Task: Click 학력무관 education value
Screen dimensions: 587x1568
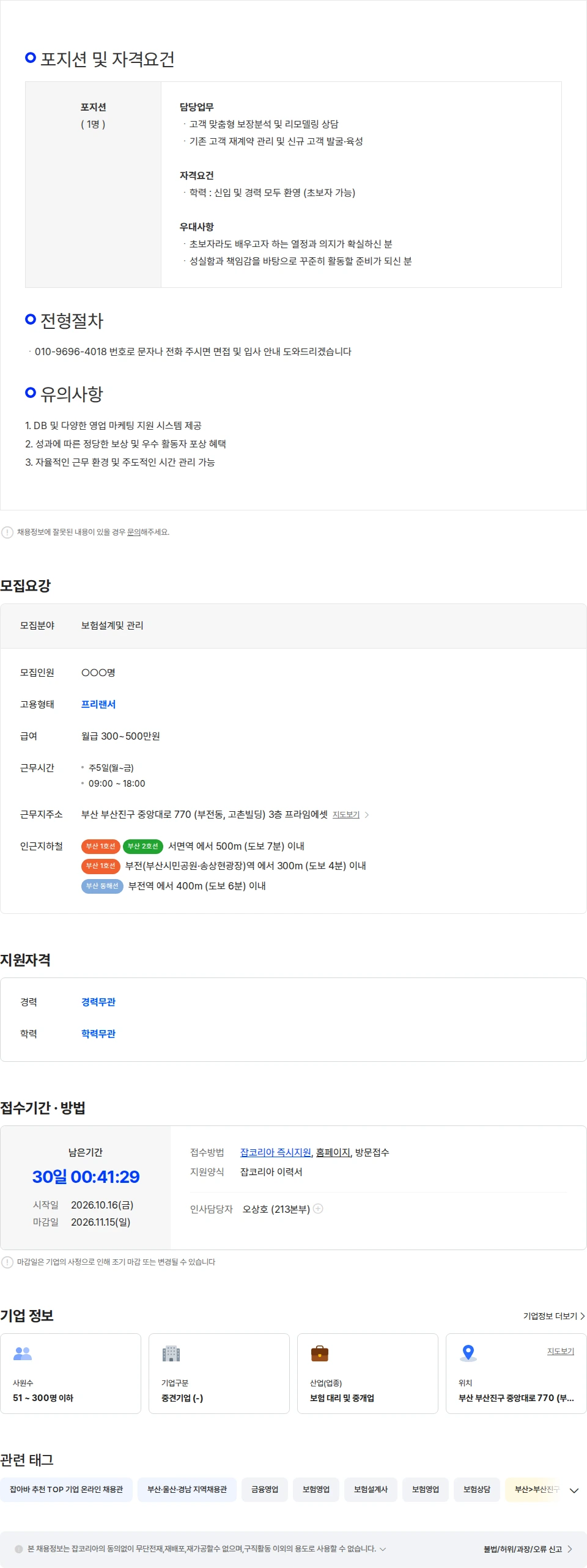Action: [98, 1034]
